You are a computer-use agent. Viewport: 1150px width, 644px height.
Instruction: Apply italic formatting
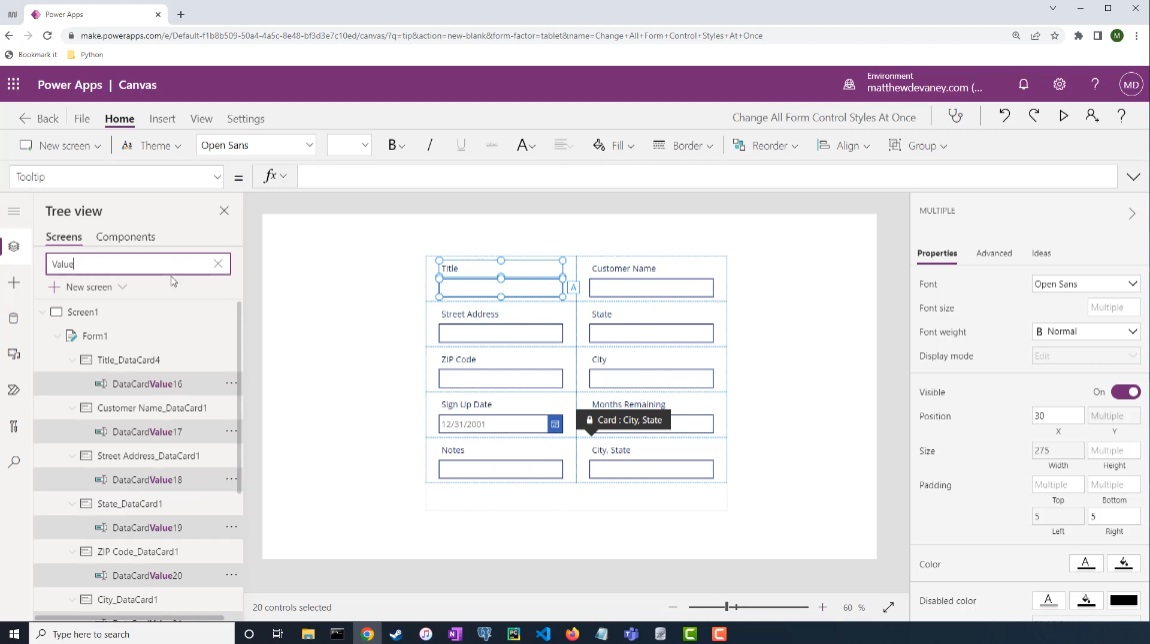(430, 145)
